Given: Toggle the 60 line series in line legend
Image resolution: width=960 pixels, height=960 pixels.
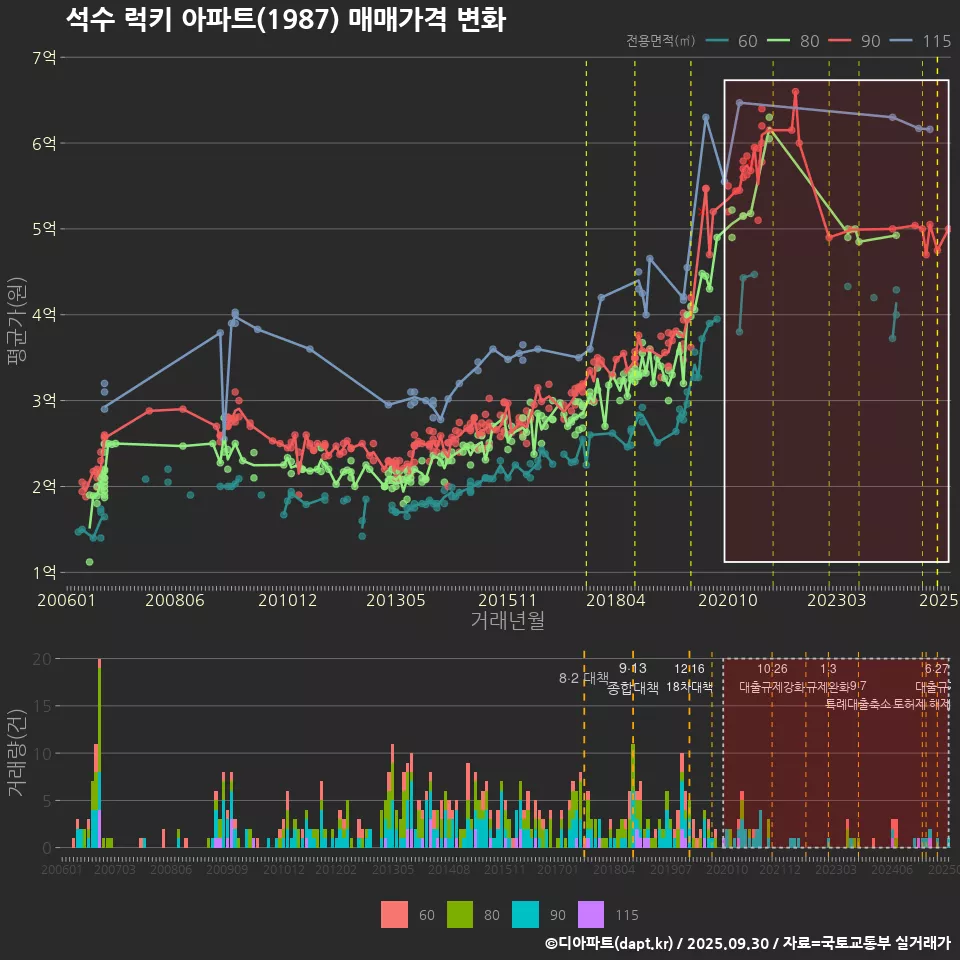Looking at the screenshot, I should [733, 41].
